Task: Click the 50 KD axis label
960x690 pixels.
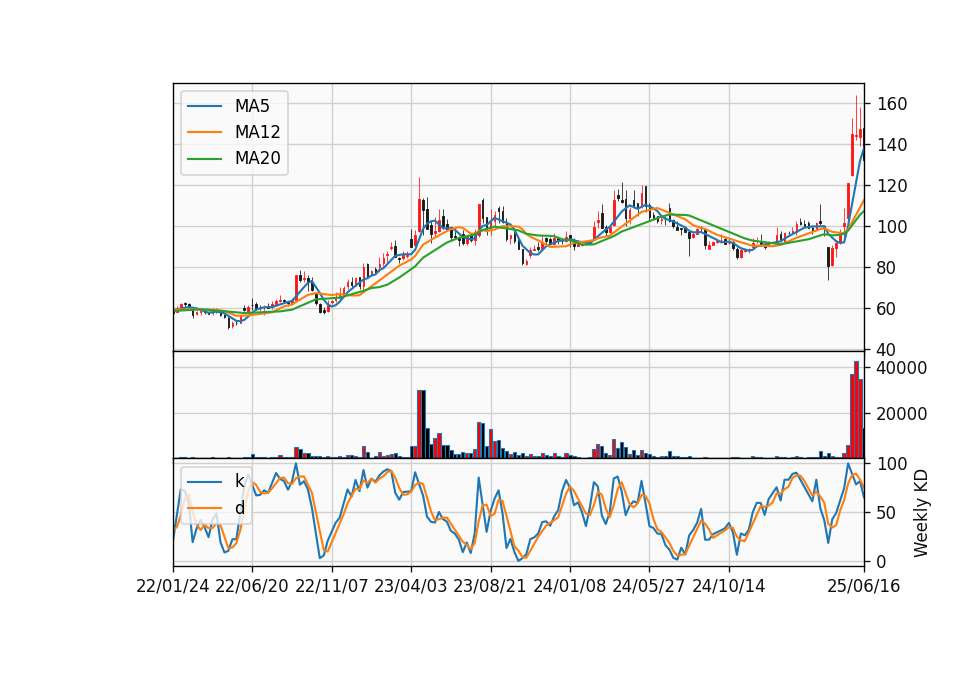Action: click(x=887, y=513)
